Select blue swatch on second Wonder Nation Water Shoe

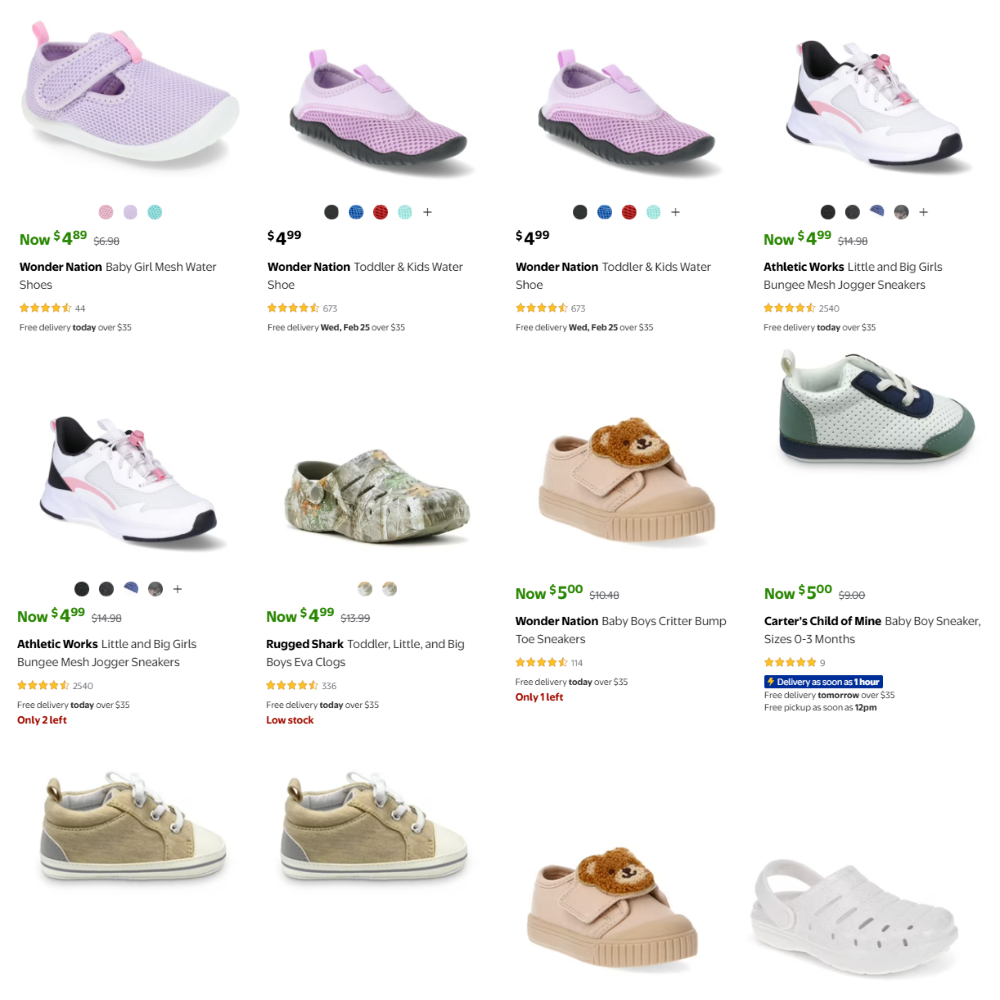356,212
